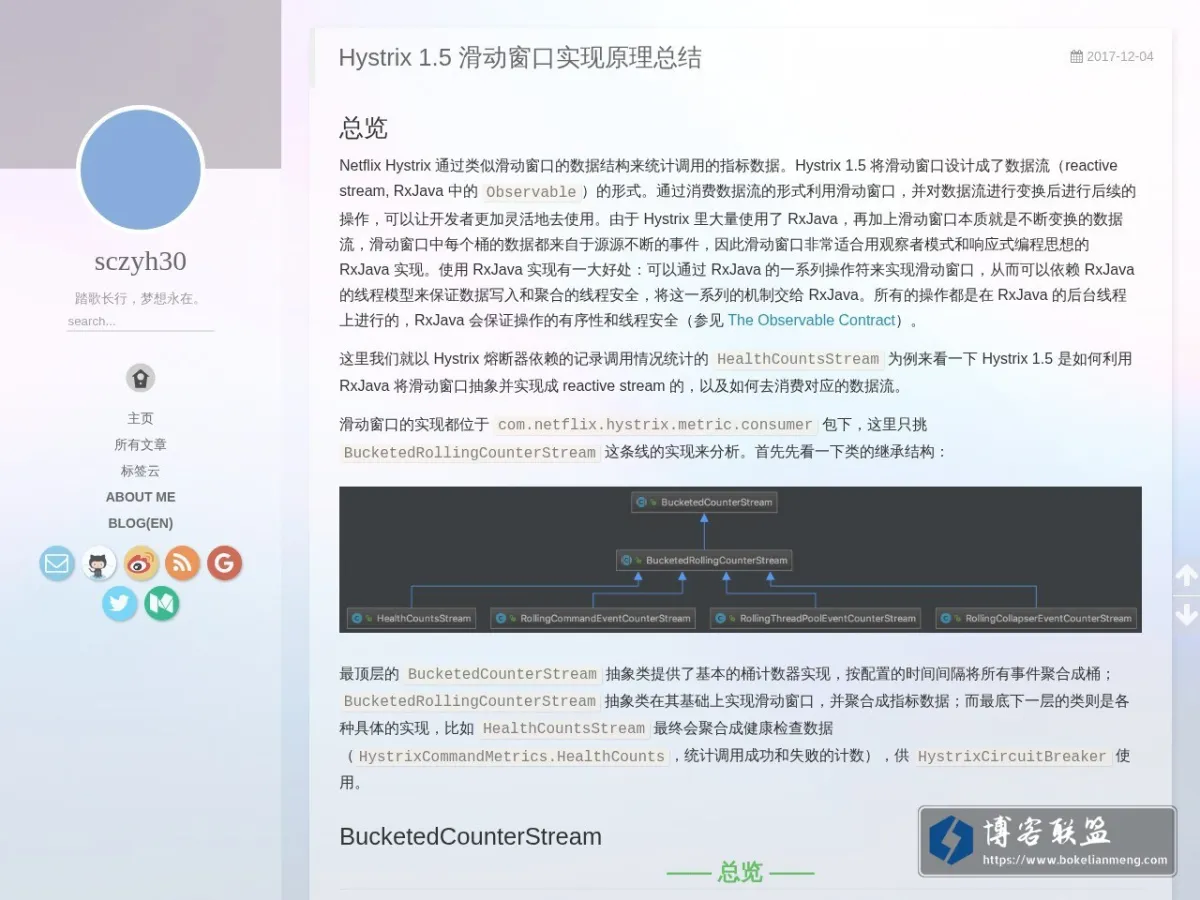Click the scroll-down arrow at right edge
This screenshot has width=1200, height=900.
(x=1186, y=613)
